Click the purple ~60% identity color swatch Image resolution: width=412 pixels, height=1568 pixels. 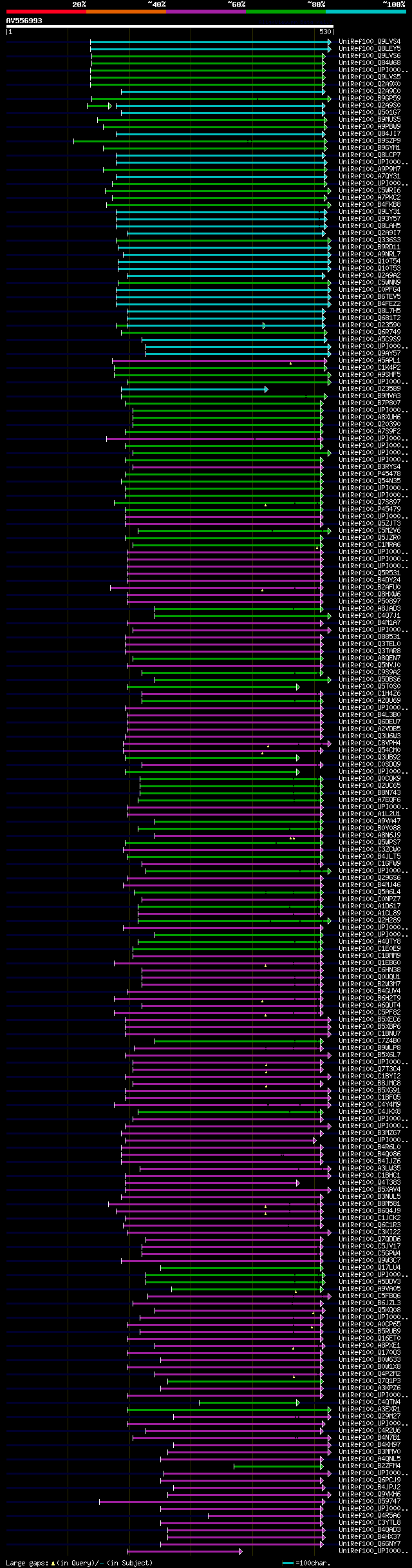coord(206,12)
